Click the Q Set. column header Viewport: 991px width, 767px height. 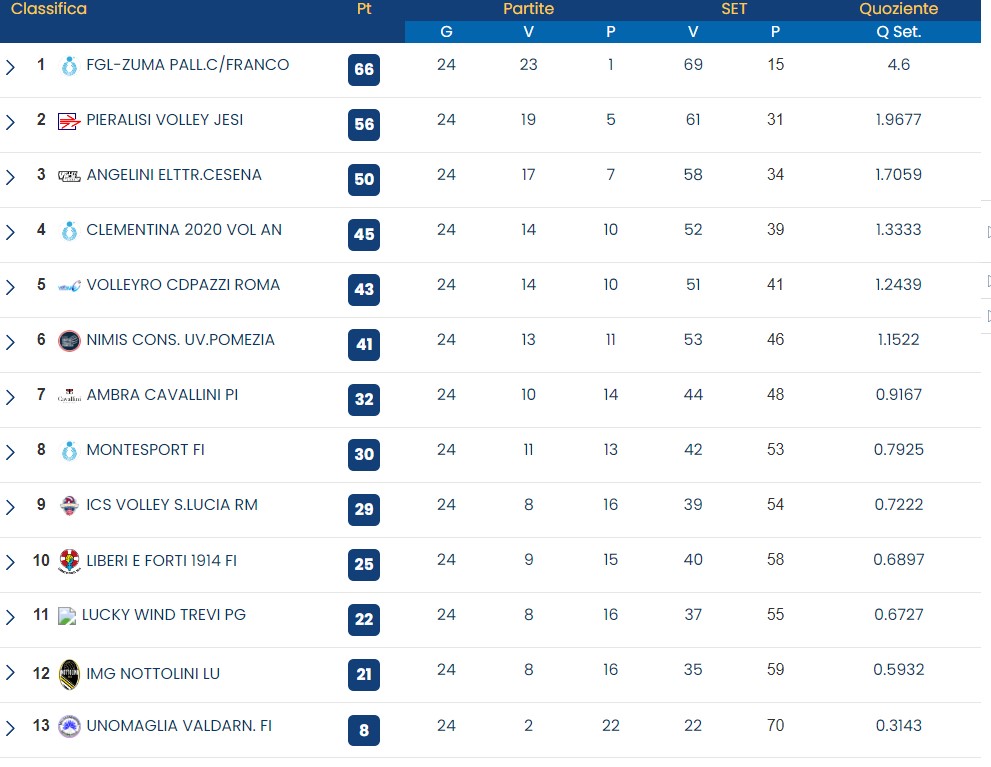[x=898, y=32]
